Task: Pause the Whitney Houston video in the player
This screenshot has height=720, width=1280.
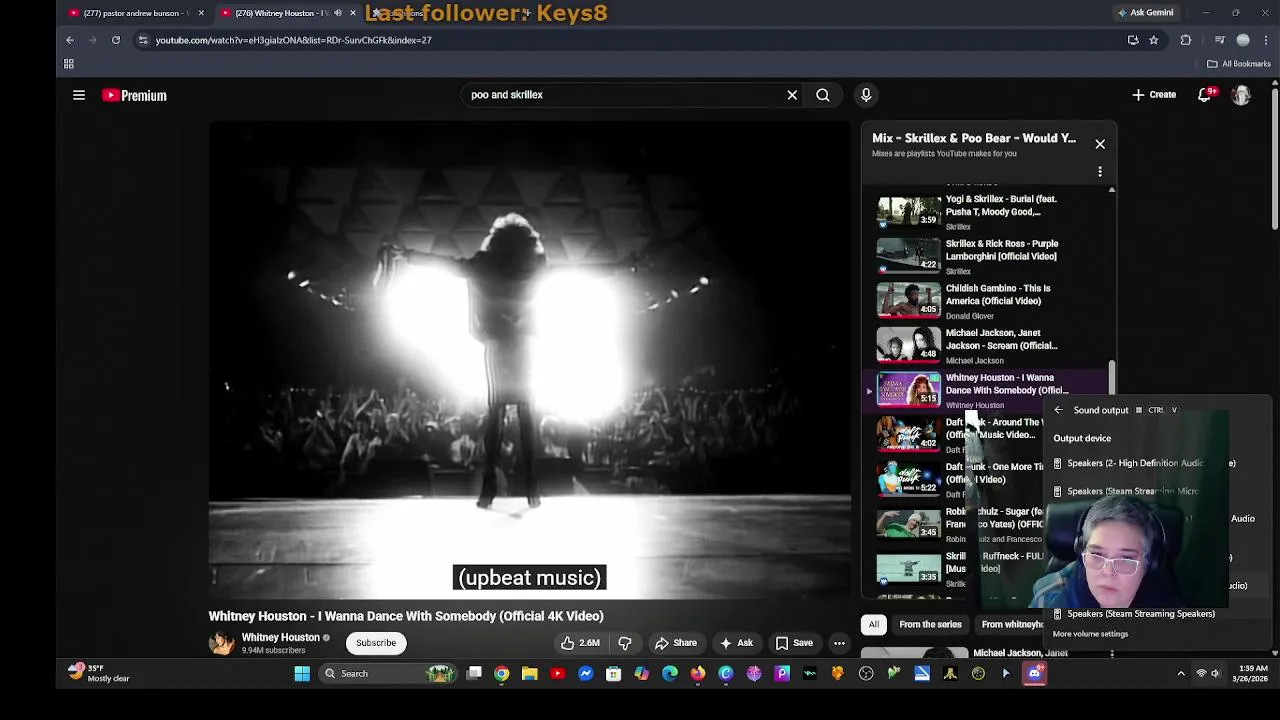Action: [x=530, y=360]
